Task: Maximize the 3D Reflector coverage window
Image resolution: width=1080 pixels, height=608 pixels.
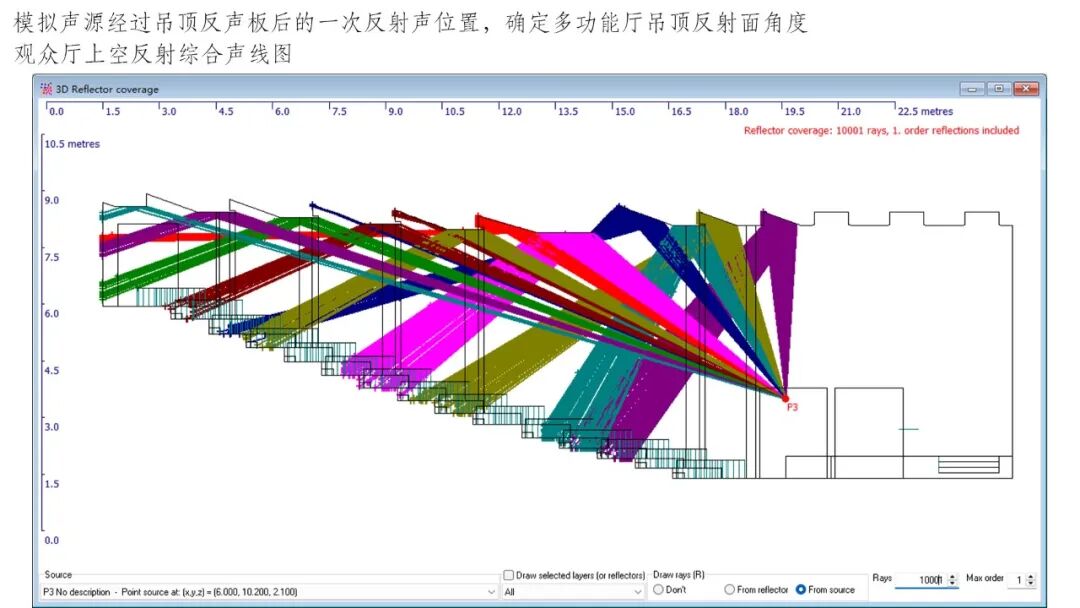Action: (999, 89)
